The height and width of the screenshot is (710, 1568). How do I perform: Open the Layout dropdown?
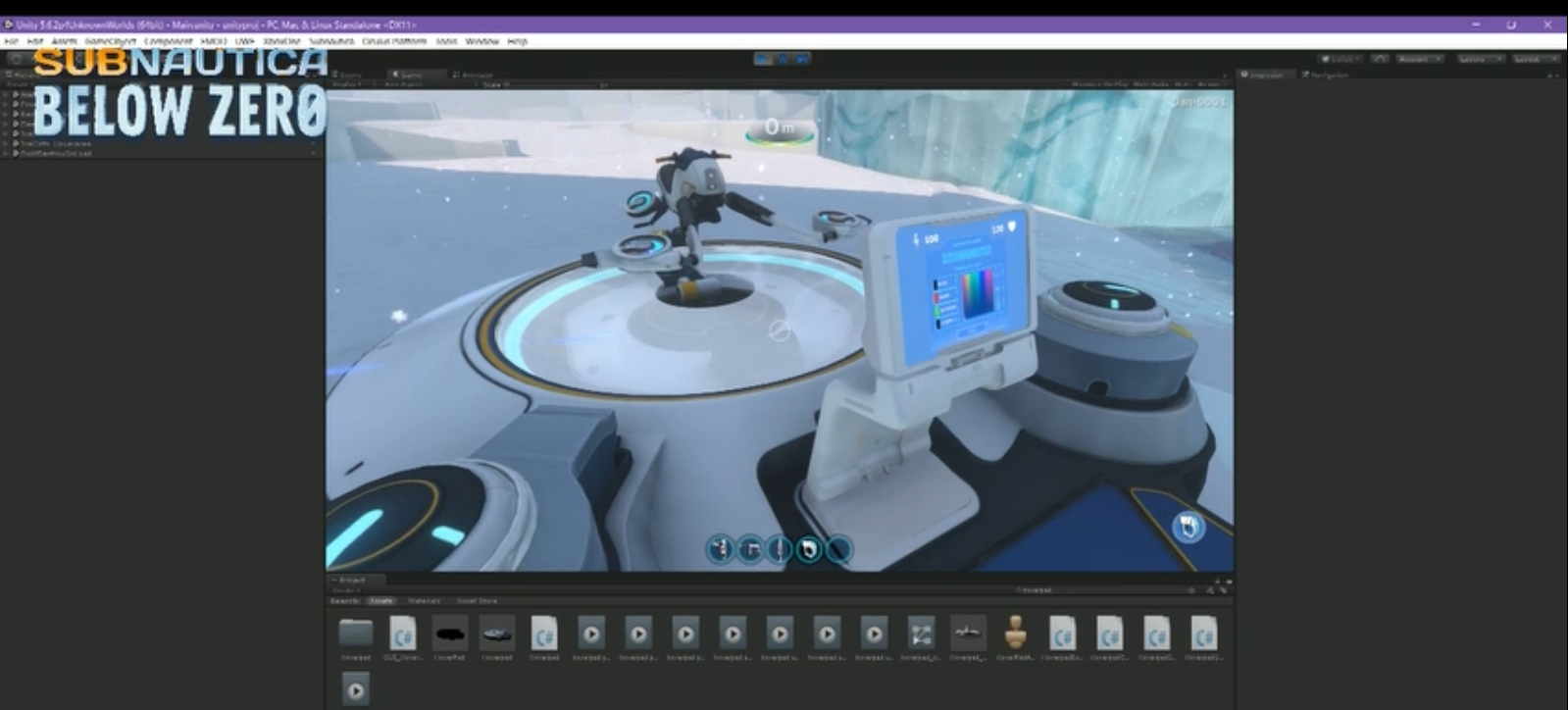pos(1535,59)
